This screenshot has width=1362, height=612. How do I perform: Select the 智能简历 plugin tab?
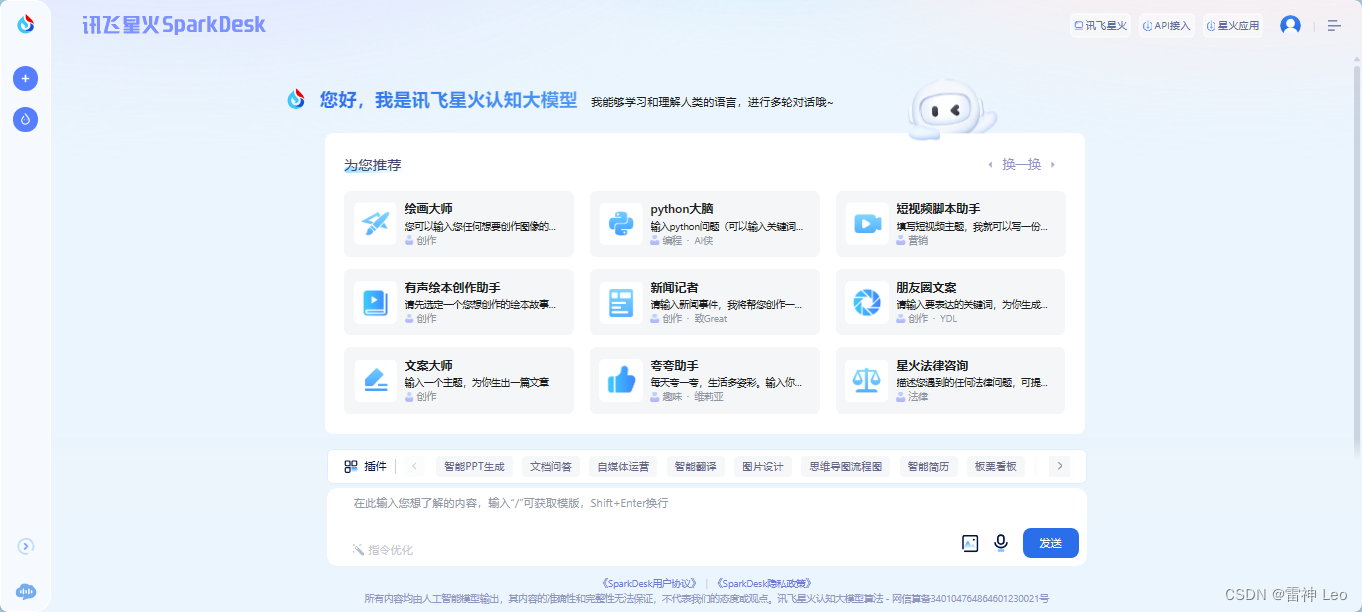929,466
